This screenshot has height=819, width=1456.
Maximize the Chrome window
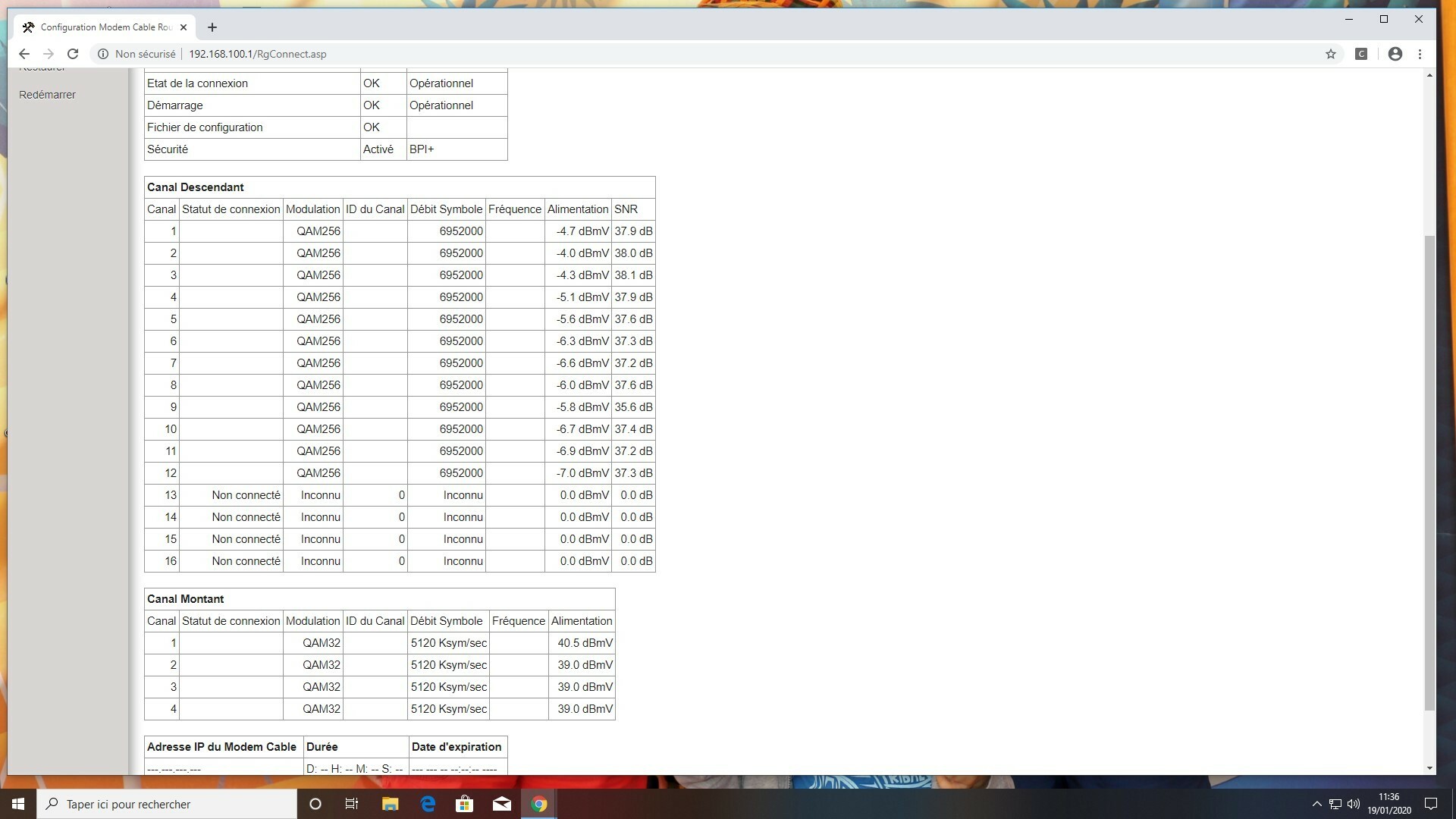(1384, 20)
